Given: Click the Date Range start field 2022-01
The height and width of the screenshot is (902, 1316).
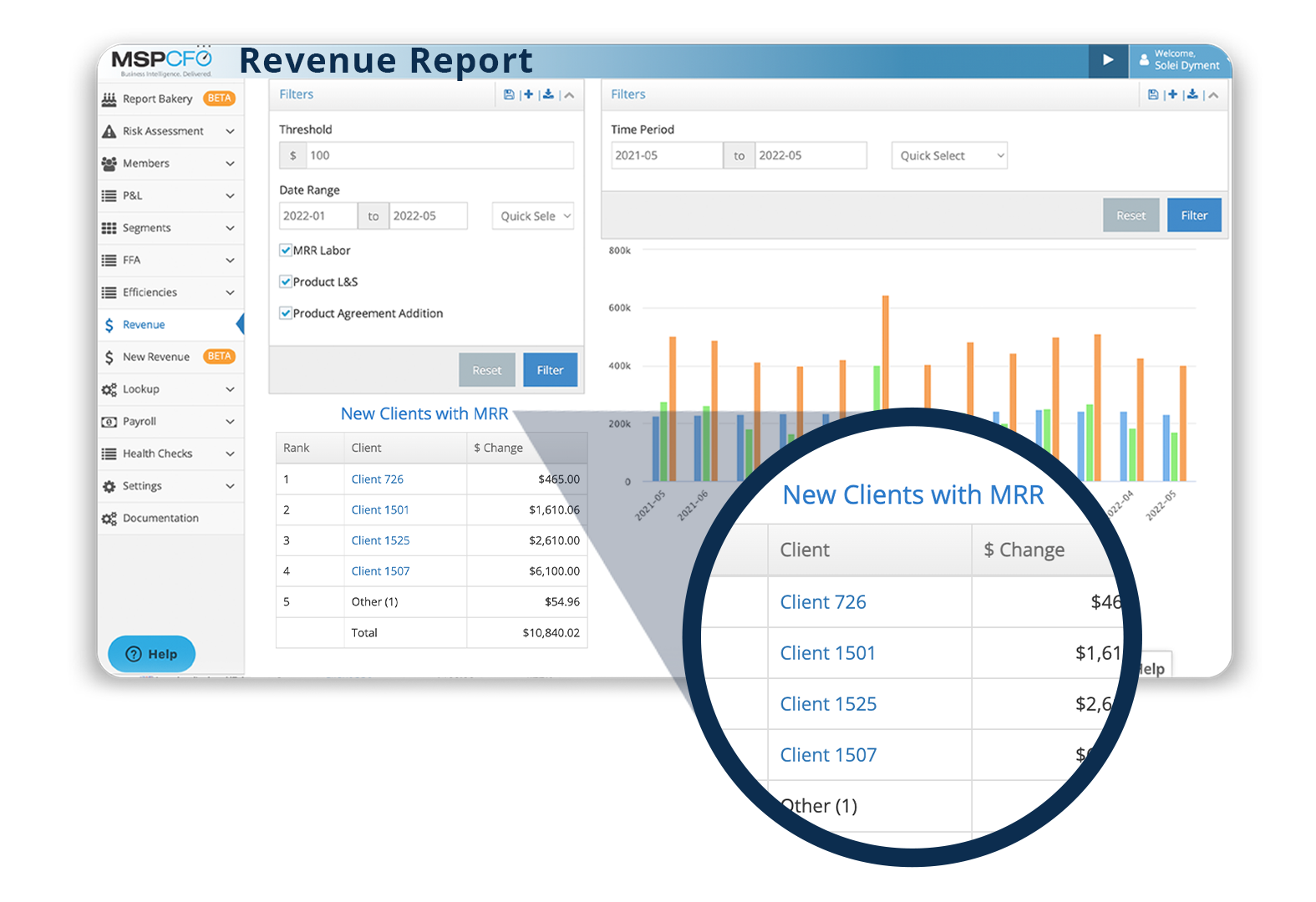Looking at the screenshot, I should tap(318, 216).
